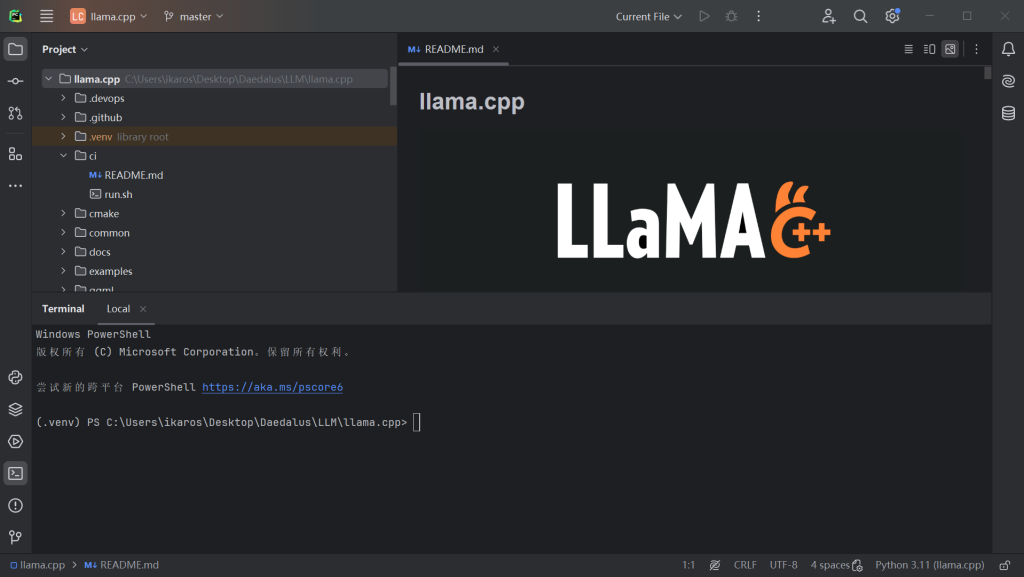Close the Local terminal tab

[x=143, y=309]
